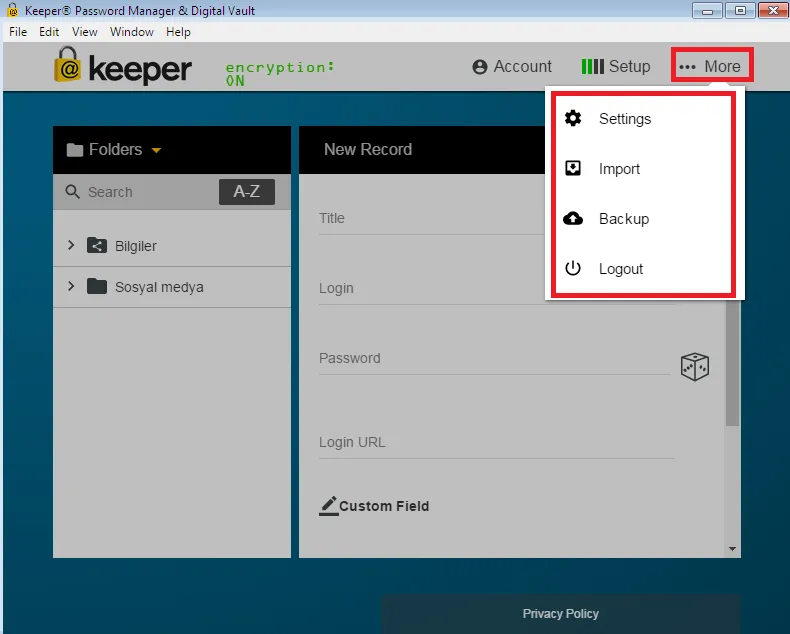Click the keeper wordmark text

click(x=140, y=70)
